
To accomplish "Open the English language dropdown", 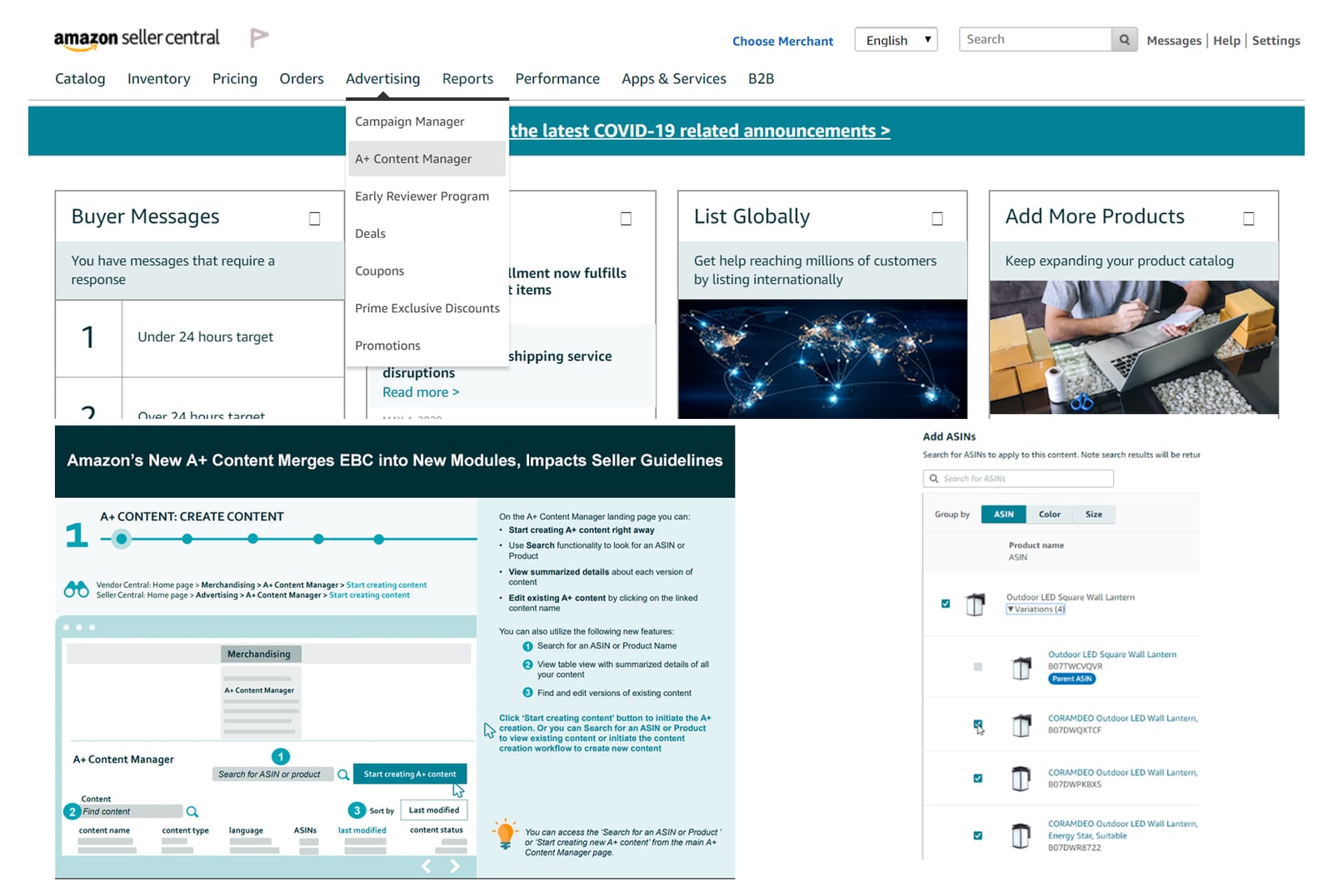I will [896, 40].
